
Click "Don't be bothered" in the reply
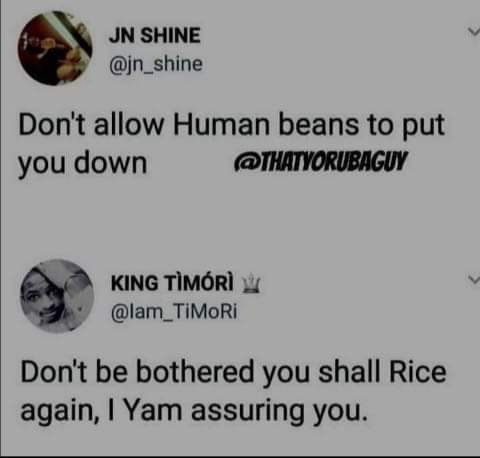point(137,372)
